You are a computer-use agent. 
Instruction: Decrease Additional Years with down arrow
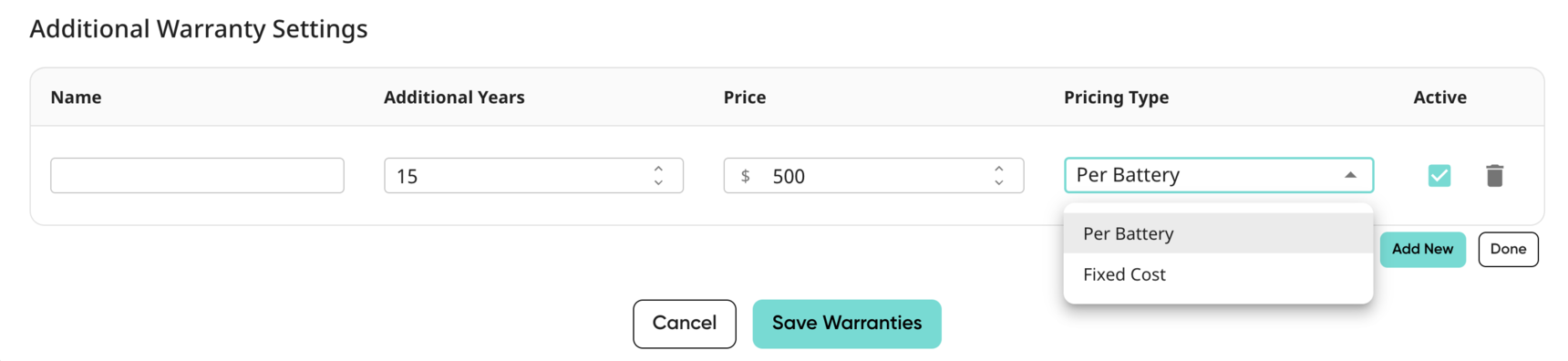(658, 182)
